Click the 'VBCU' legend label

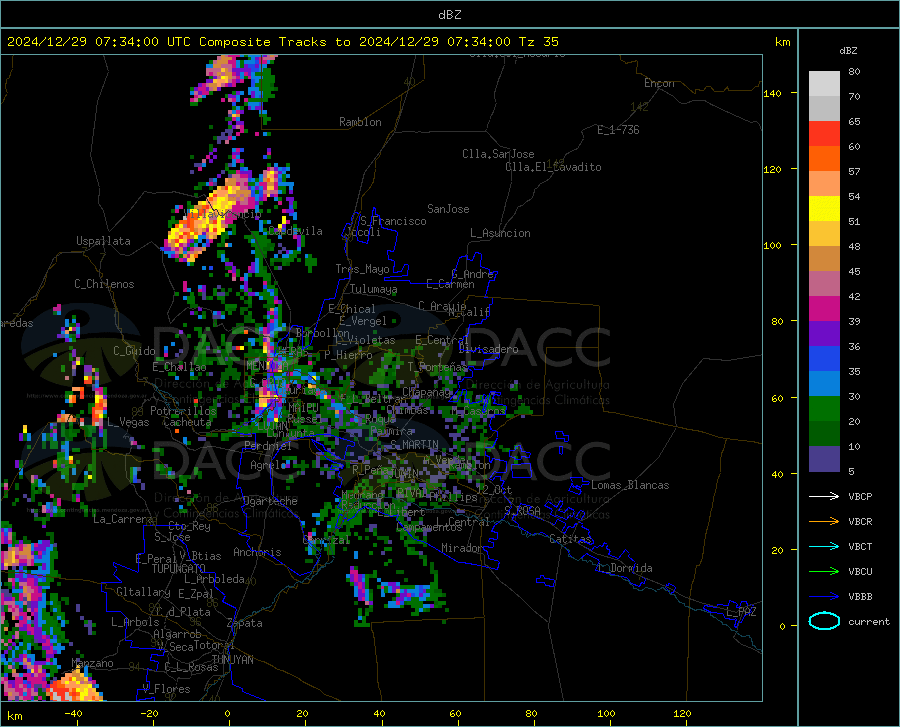(x=860, y=572)
